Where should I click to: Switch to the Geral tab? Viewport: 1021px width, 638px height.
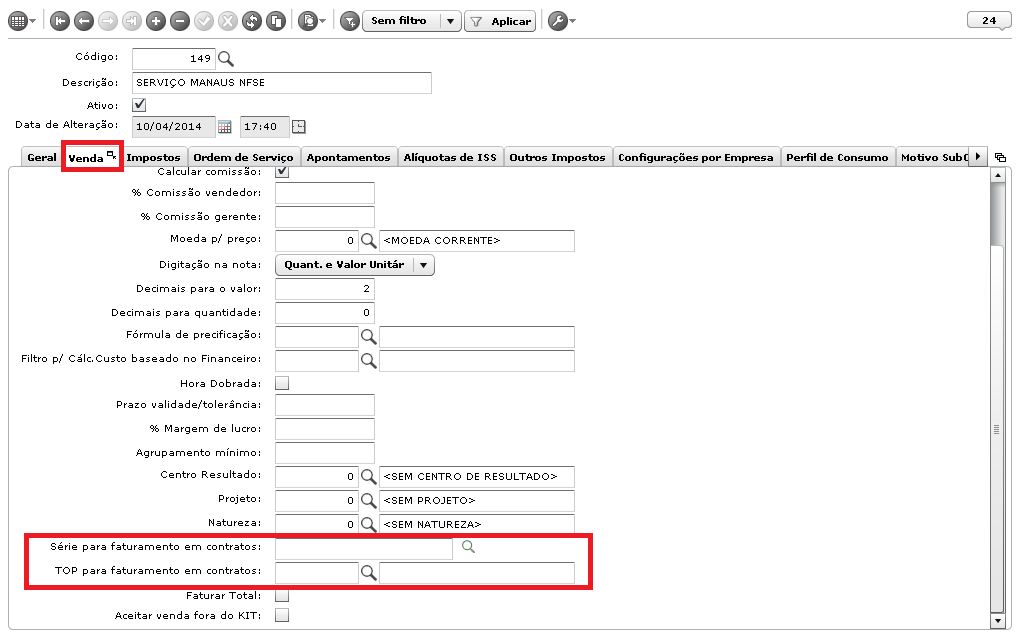coord(42,158)
